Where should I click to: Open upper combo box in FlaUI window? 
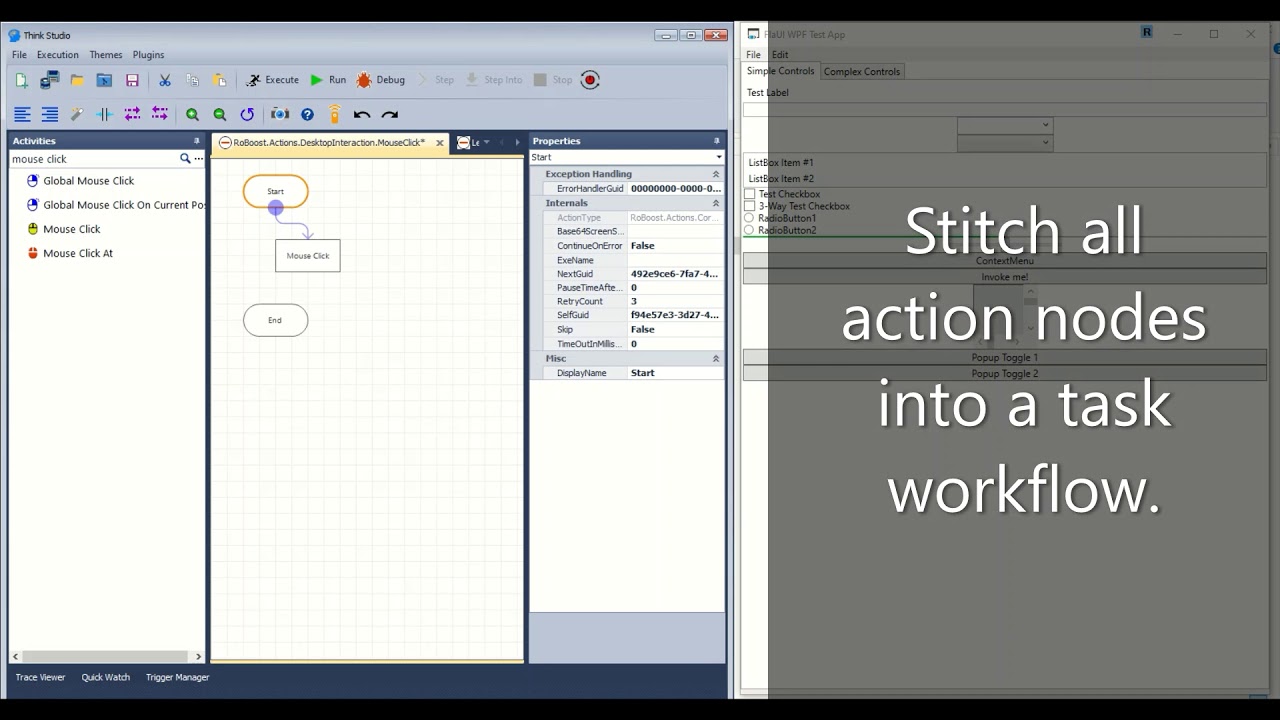point(1005,125)
